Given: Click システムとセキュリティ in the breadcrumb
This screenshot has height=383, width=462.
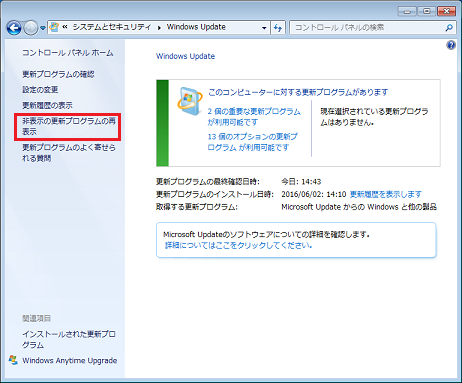Looking at the screenshot, I should point(112,27).
